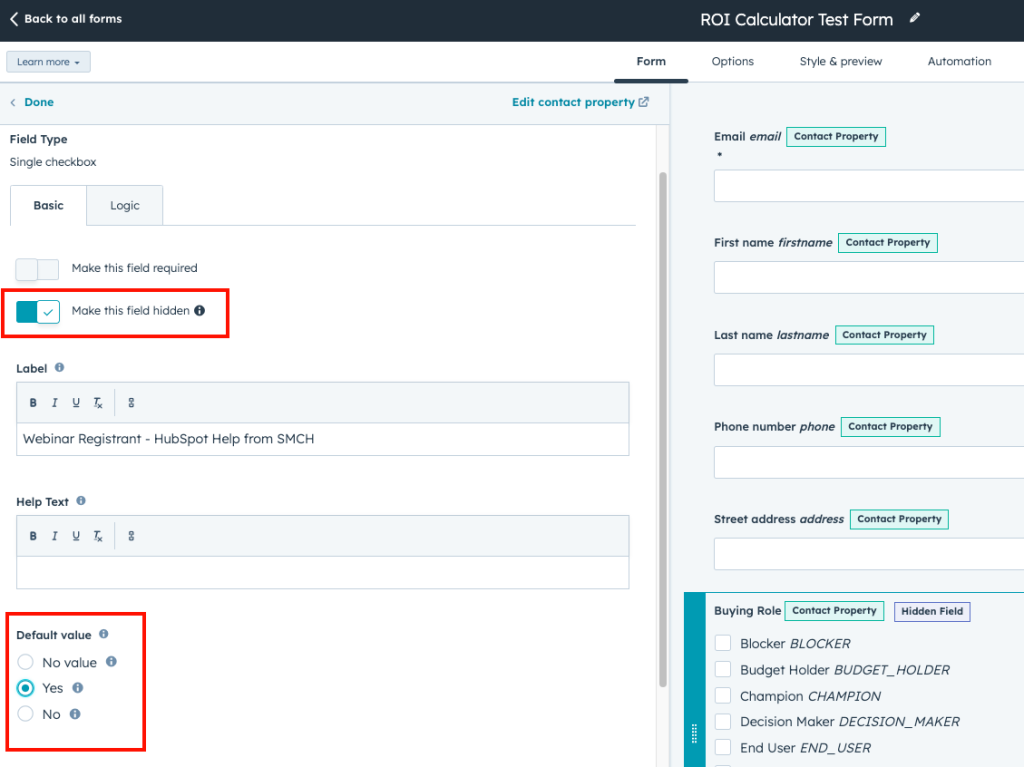1024x767 pixels.
Task: Toggle Make this field required switch
Action: (37, 269)
